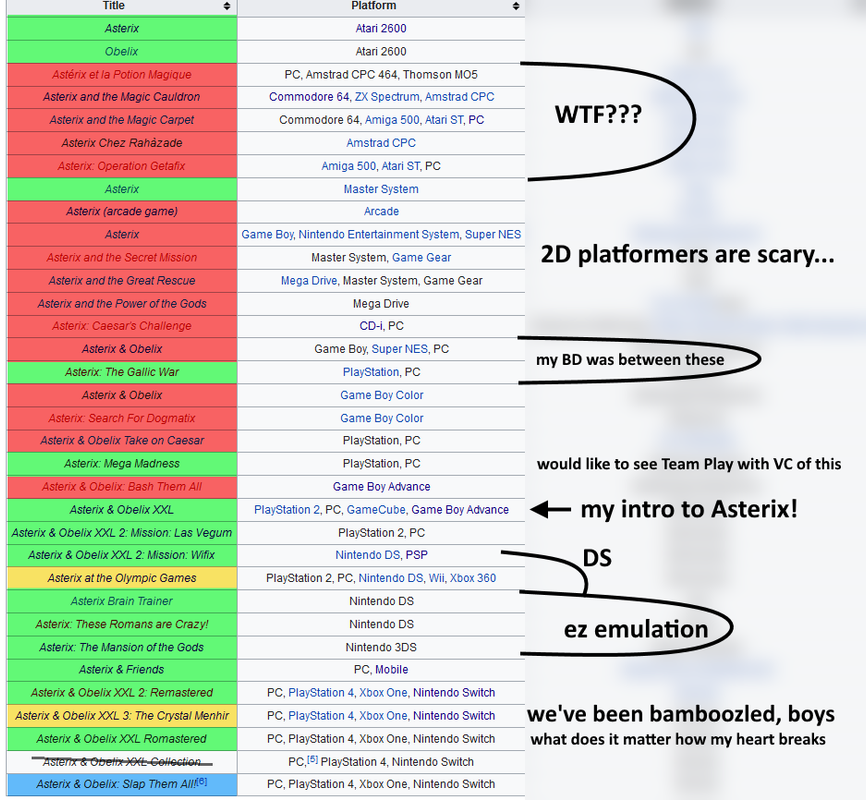Click the PlayStation 2 link in the XXL row
Viewport: 866px width, 800px height.
(287, 510)
